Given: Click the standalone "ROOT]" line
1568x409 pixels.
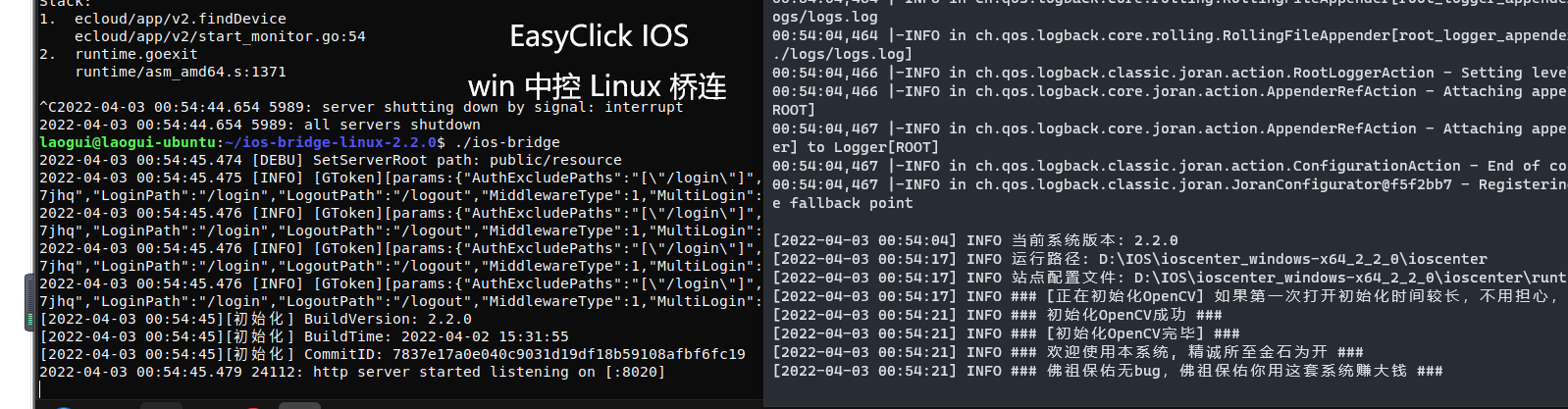Looking at the screenshot, I should click(x=794, y=110).
